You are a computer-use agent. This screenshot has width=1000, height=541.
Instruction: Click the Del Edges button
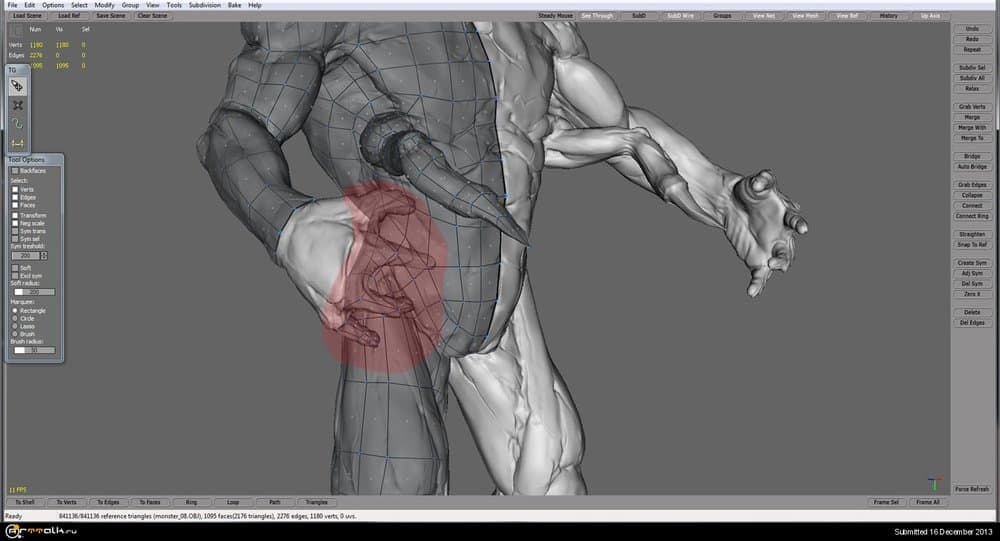coord(972,323)
